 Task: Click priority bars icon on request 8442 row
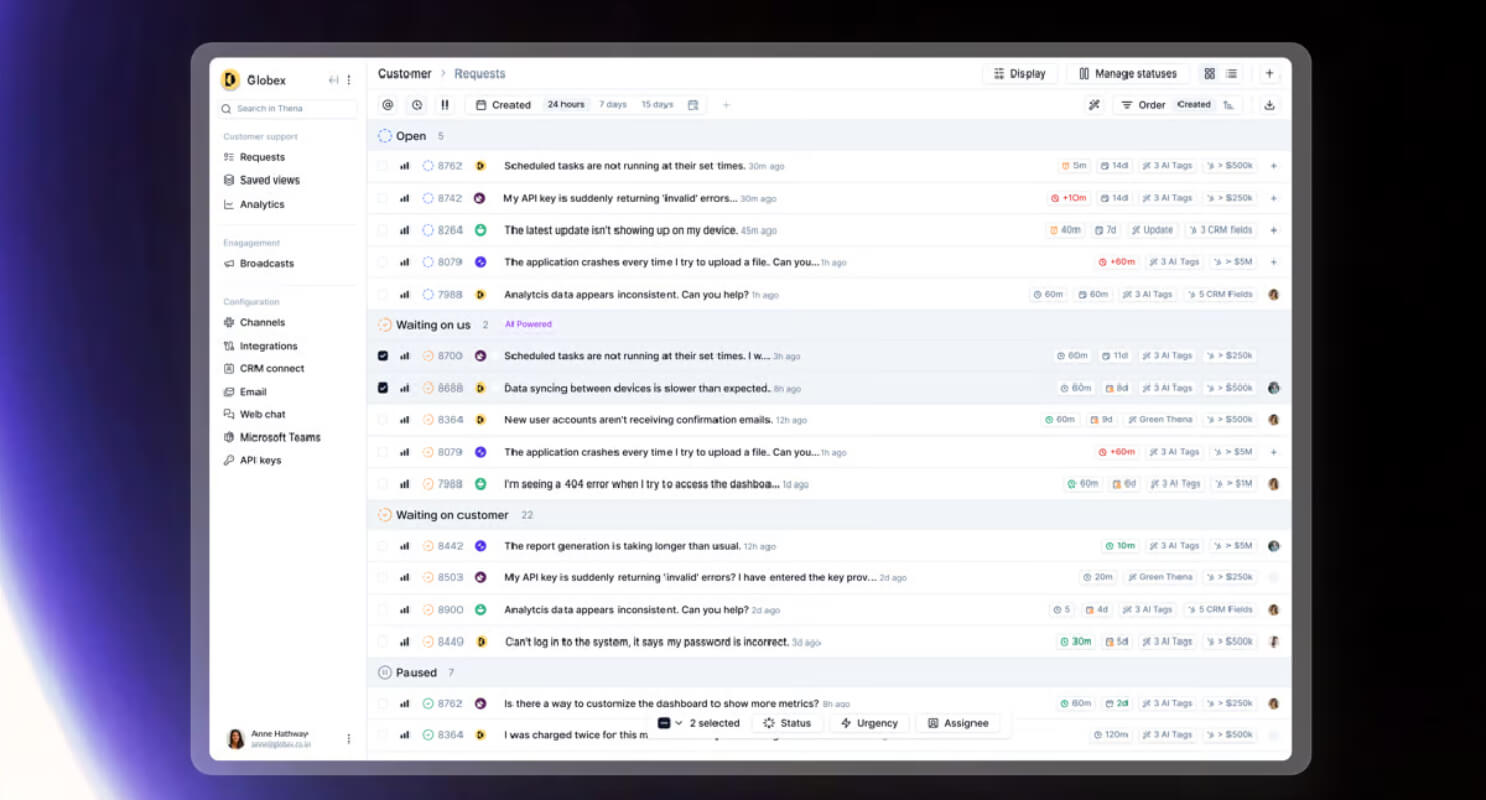tap(405, 546)
